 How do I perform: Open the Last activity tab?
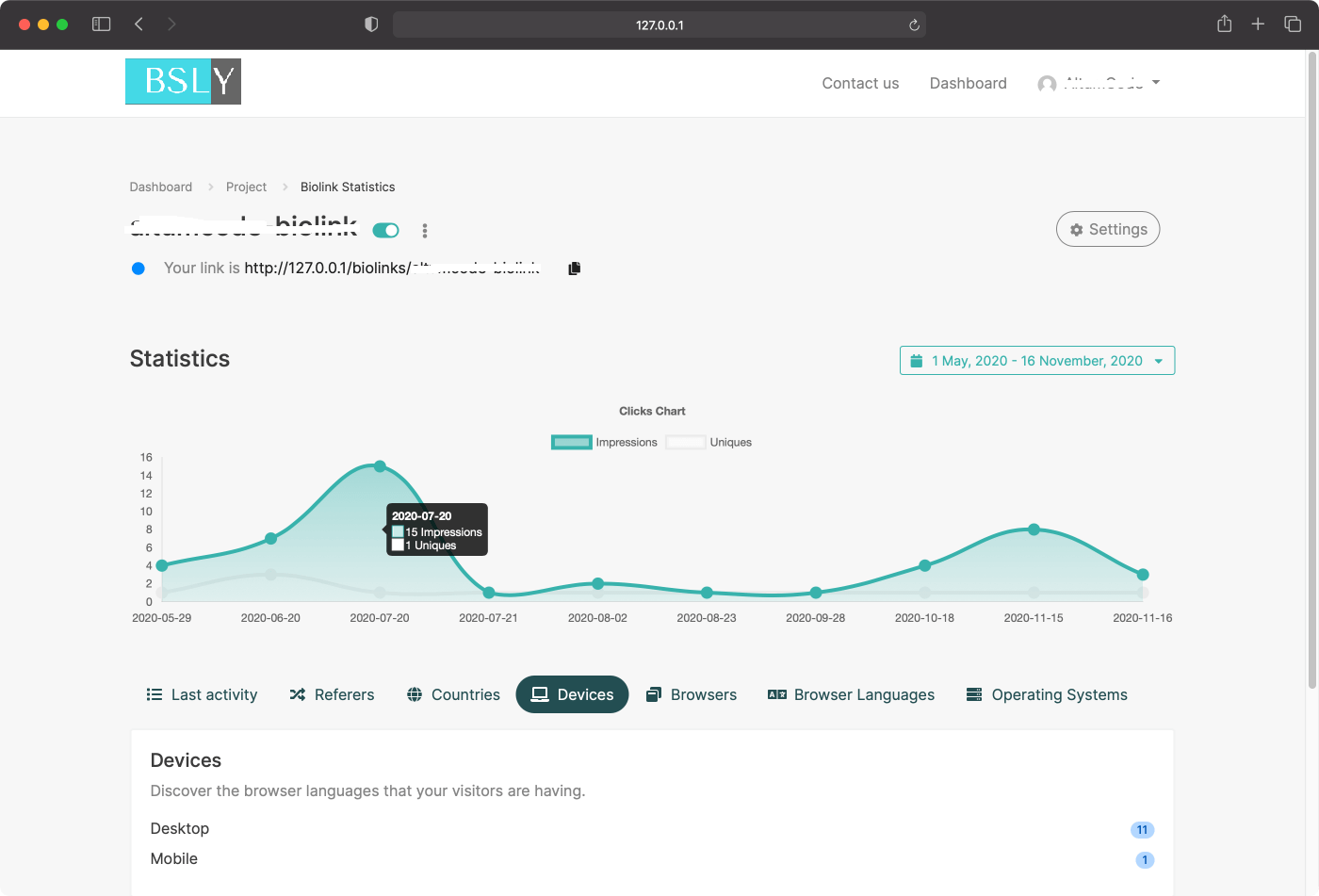coord(202,694)
